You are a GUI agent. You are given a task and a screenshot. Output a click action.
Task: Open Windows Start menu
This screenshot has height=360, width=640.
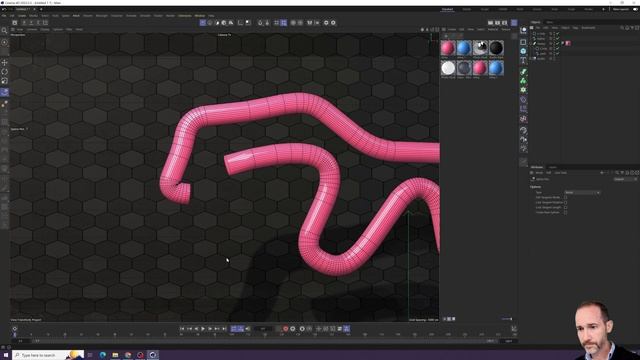(x=6, y=355)
